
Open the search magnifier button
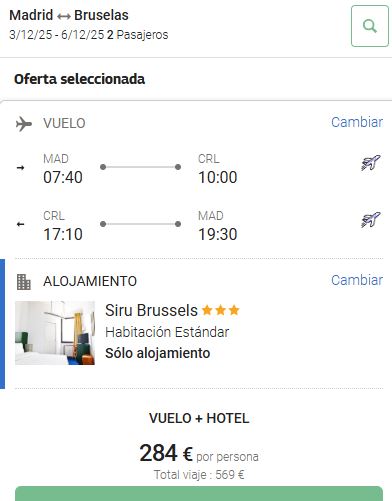[370, 26]
